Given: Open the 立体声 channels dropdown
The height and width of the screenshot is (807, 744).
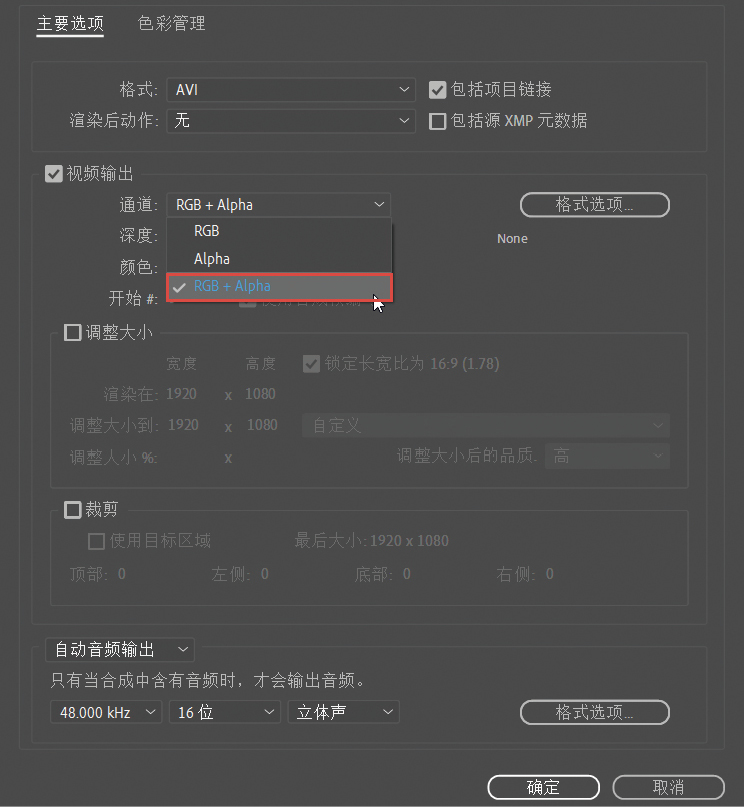Looking at the screenshot, I should [344, 712].
